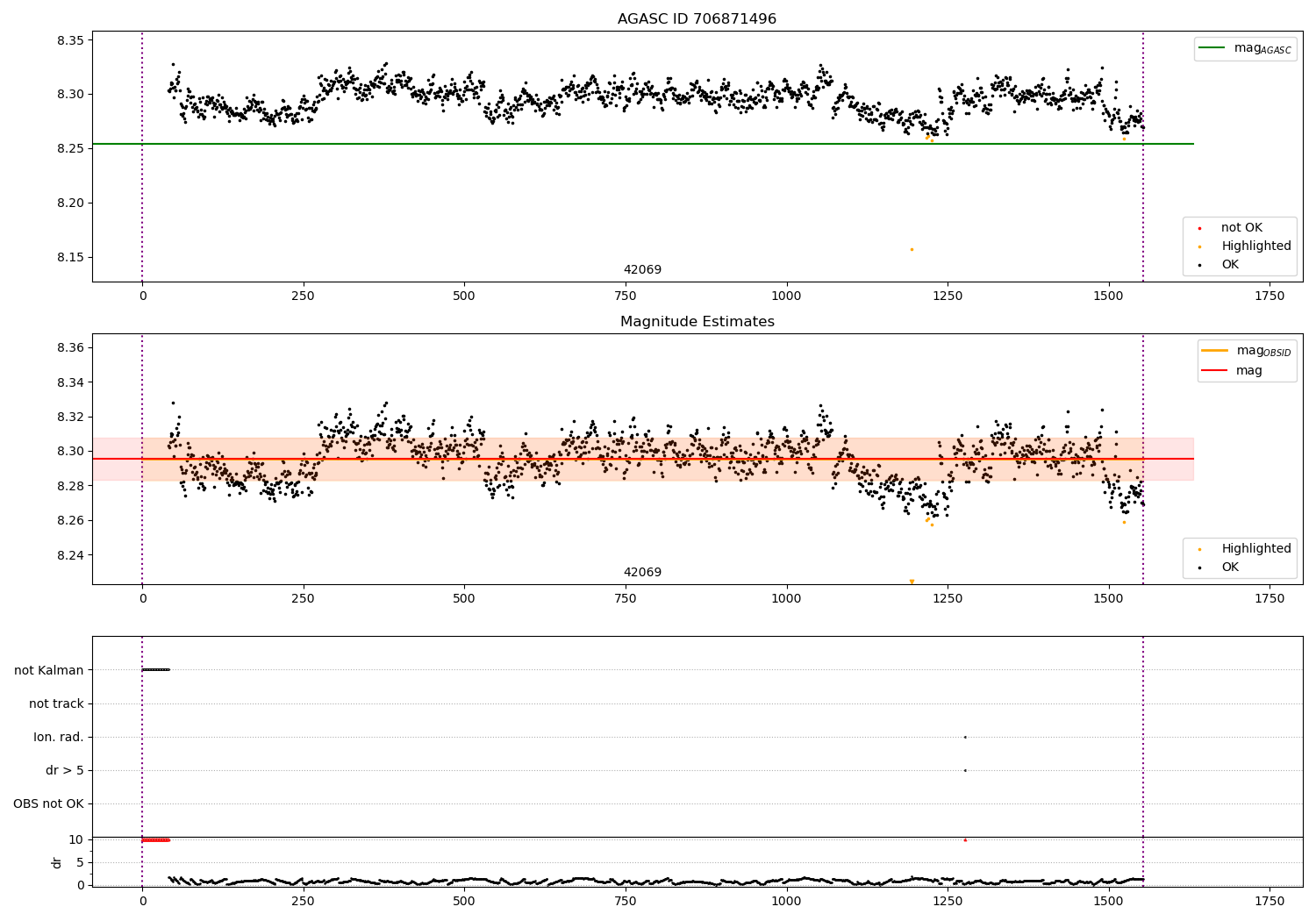Click the rotated 'dr' axis label

tap(57, 862)
